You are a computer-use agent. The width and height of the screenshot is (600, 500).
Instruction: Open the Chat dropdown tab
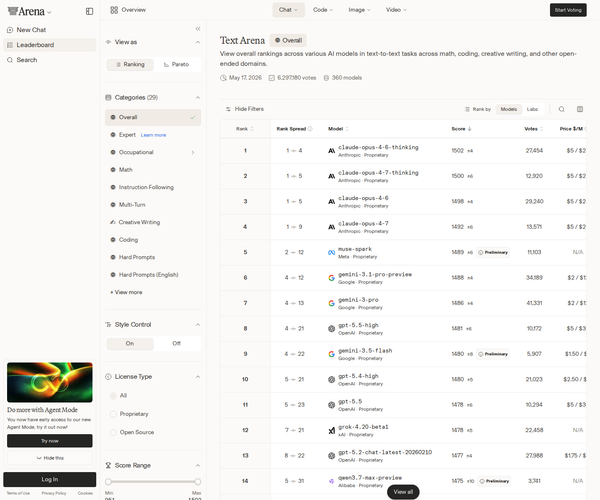coord(288,10)
